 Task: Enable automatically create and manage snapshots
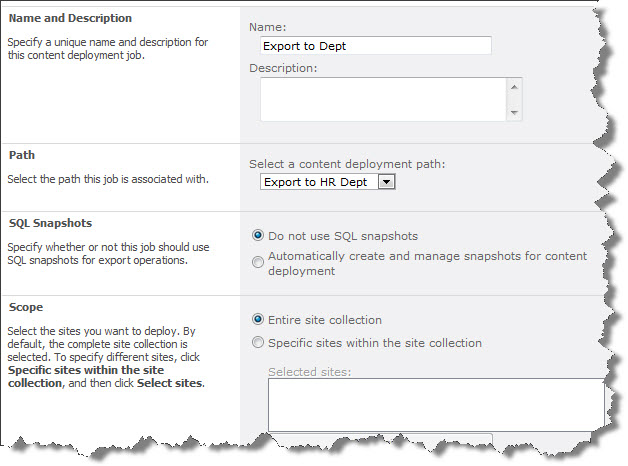click(259, 262)
